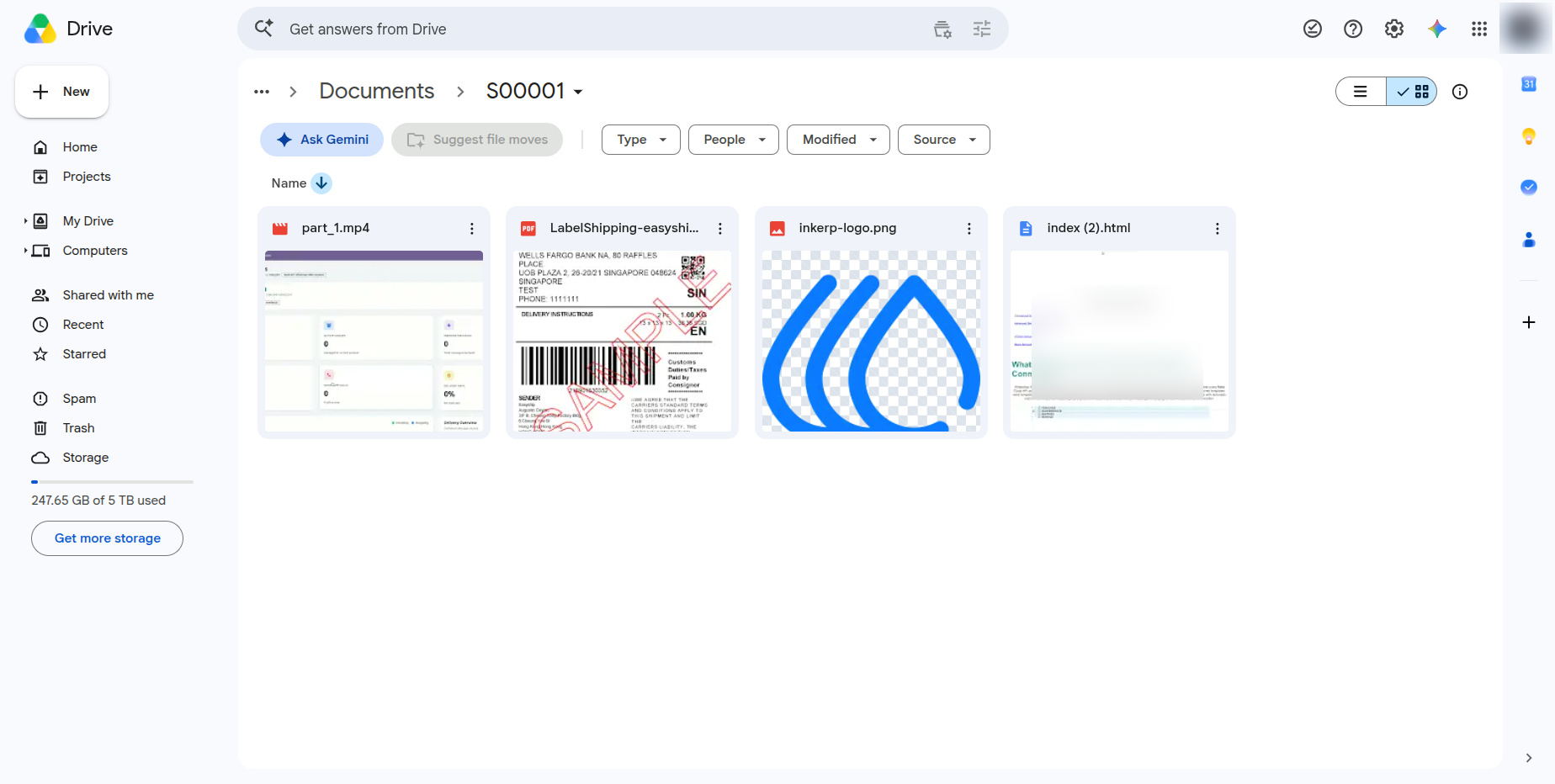Click the New button
The image size is (1555, 784).
(61, 92)
